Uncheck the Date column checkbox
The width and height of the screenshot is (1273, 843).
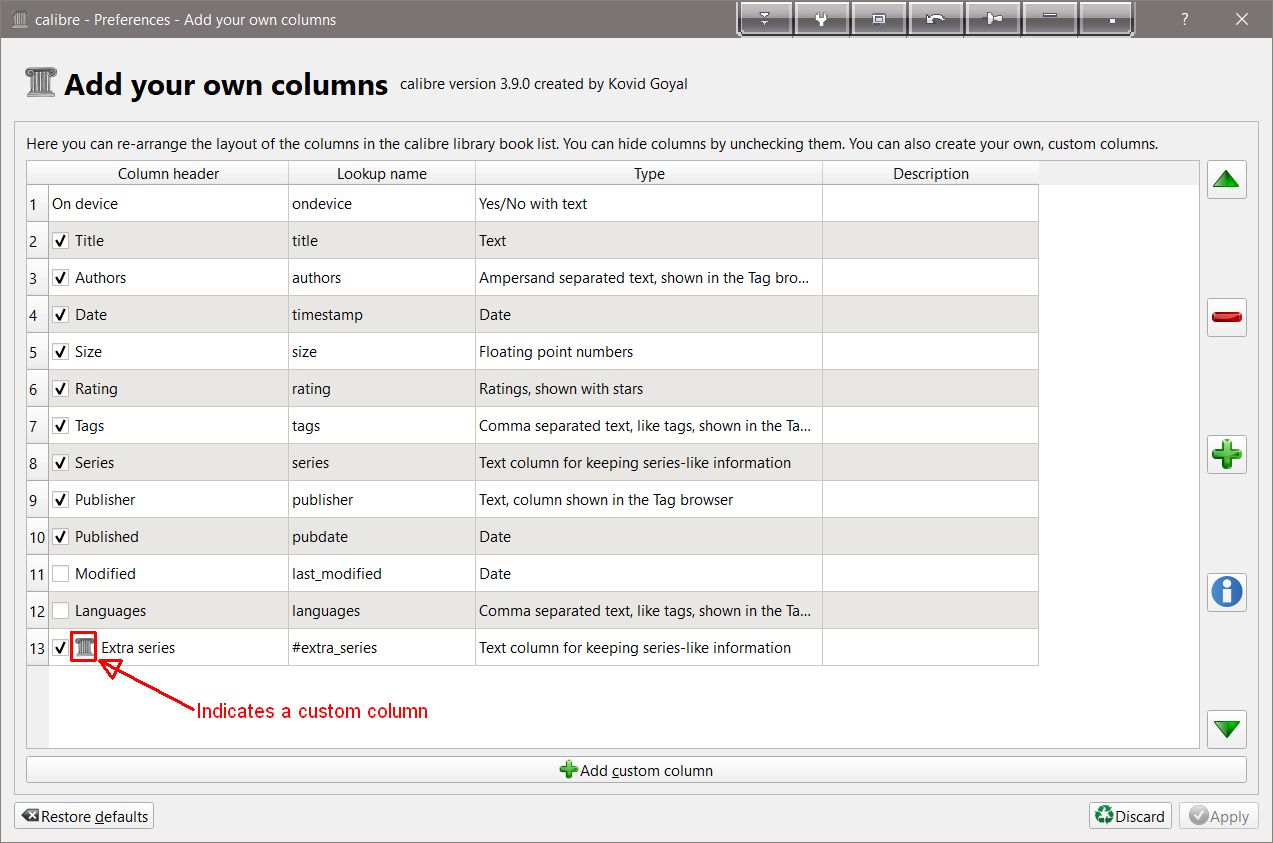pyautogui.click(x=61, y=315)
